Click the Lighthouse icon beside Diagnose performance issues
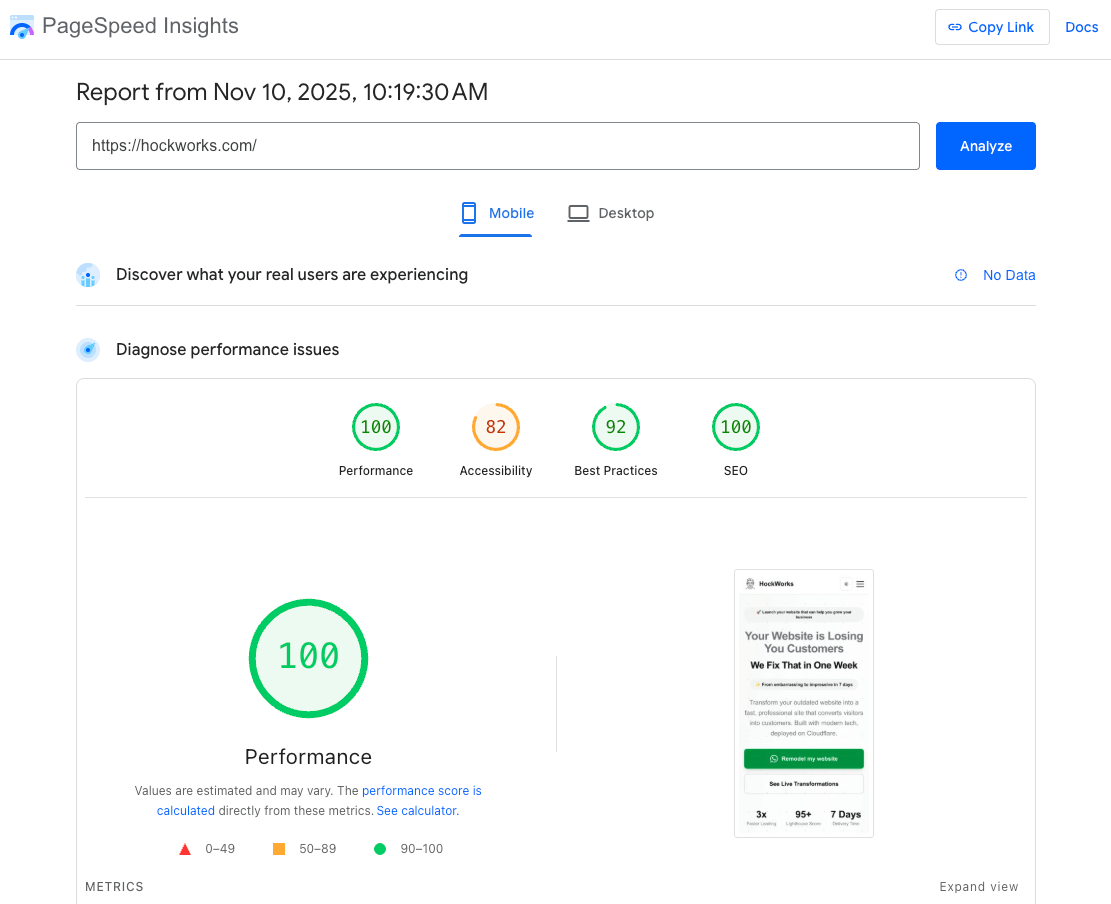Image resolution: width=1111 pixels, height=904 pixels. coord(88,349)
